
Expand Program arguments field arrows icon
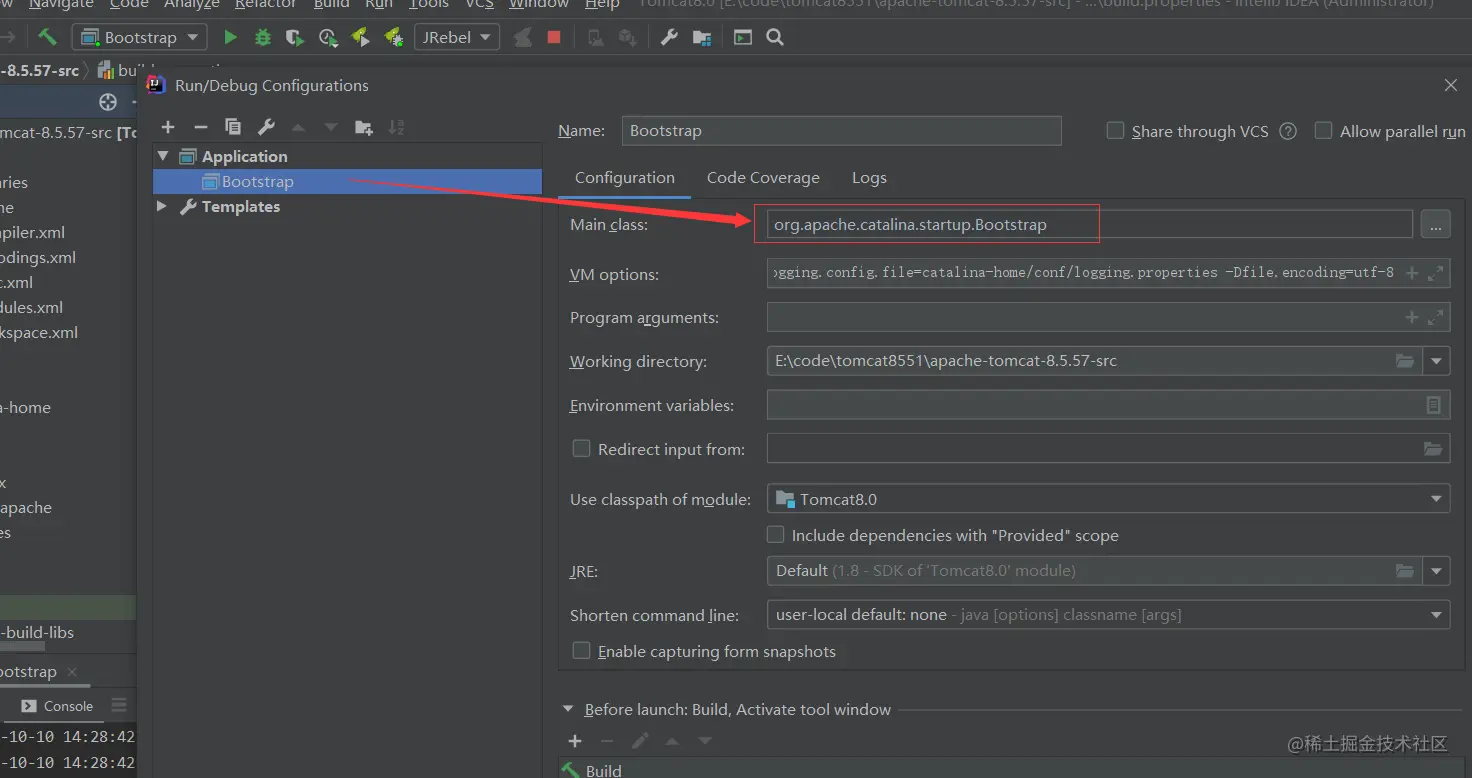pos(1436,317)
